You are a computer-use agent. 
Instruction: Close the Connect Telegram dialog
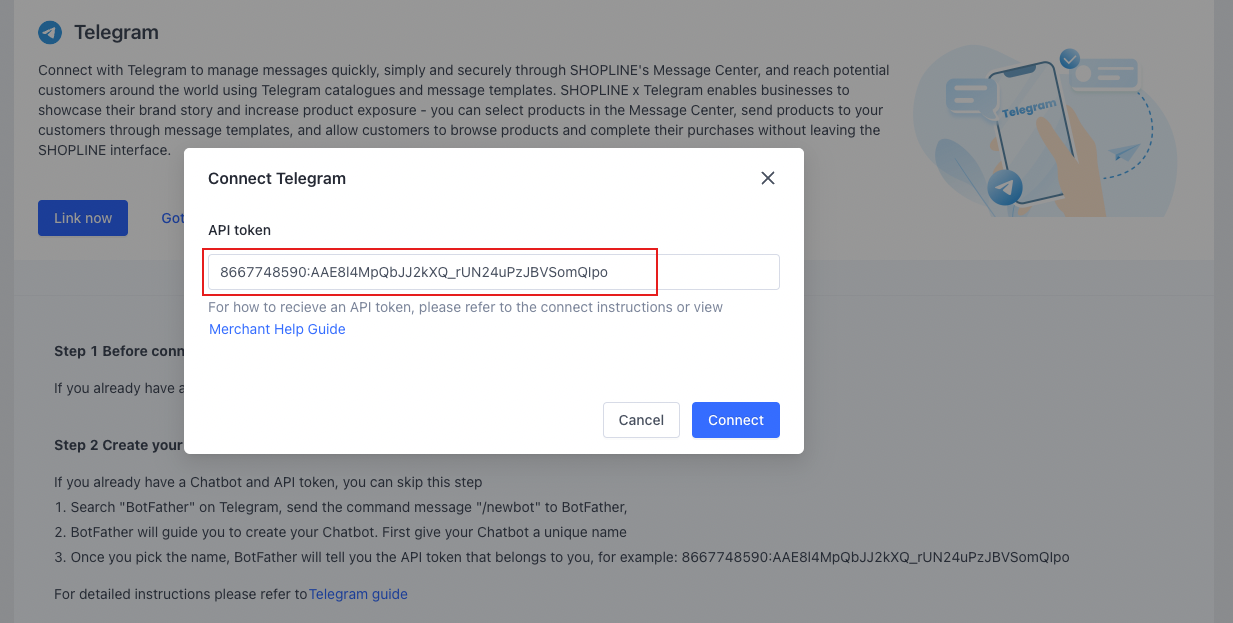pyautogui.click(x=768, y=178)
